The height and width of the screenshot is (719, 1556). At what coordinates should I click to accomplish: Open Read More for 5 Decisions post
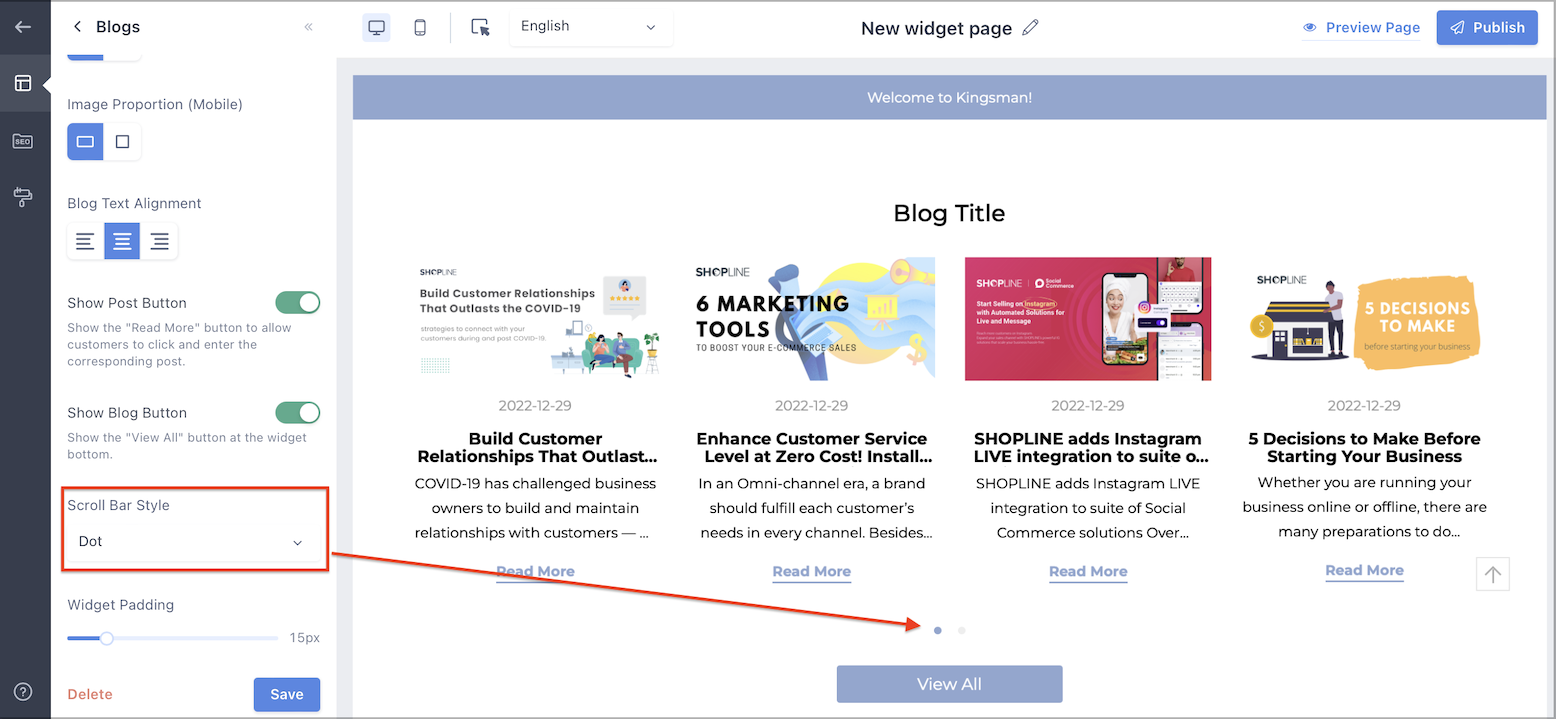click(x=1364, y=571)
